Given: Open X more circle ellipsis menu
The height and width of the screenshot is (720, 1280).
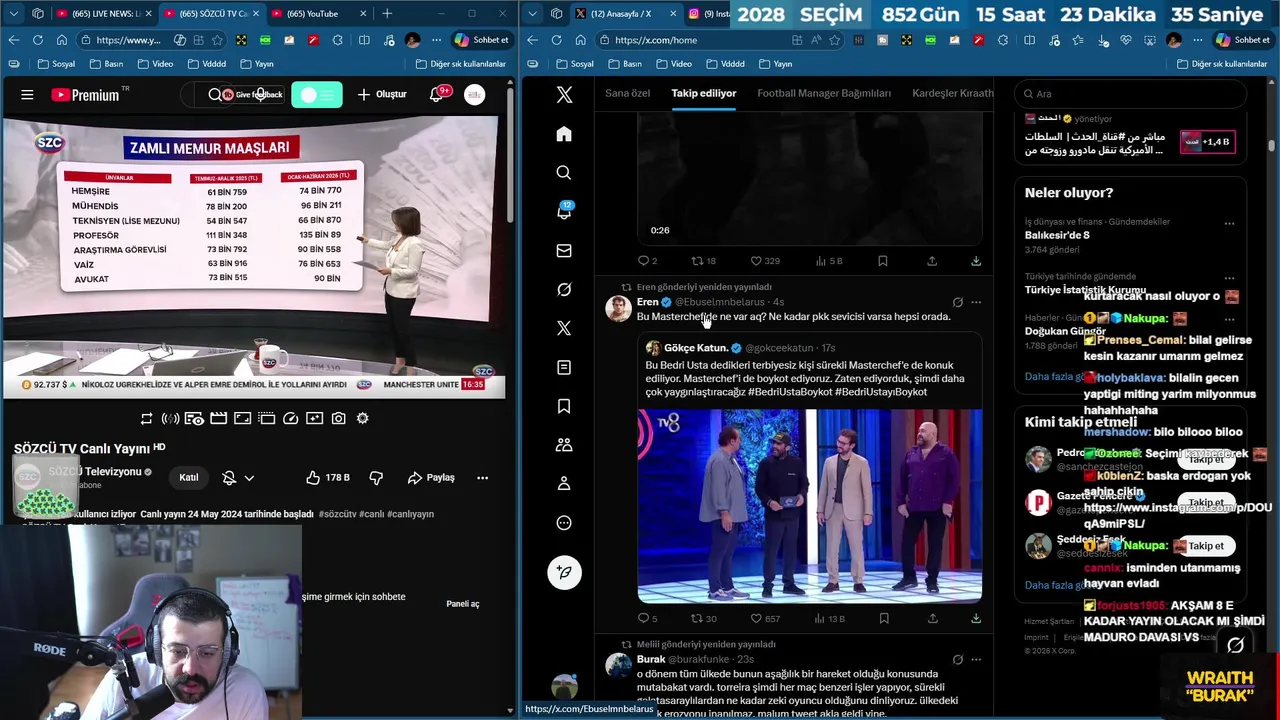Looking at the screenshot, I should pyautogui.click(x=564, y=523).
